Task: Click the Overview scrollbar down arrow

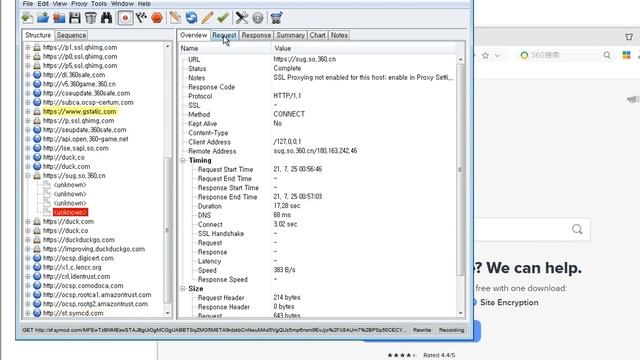Action: tap(460, 313)
